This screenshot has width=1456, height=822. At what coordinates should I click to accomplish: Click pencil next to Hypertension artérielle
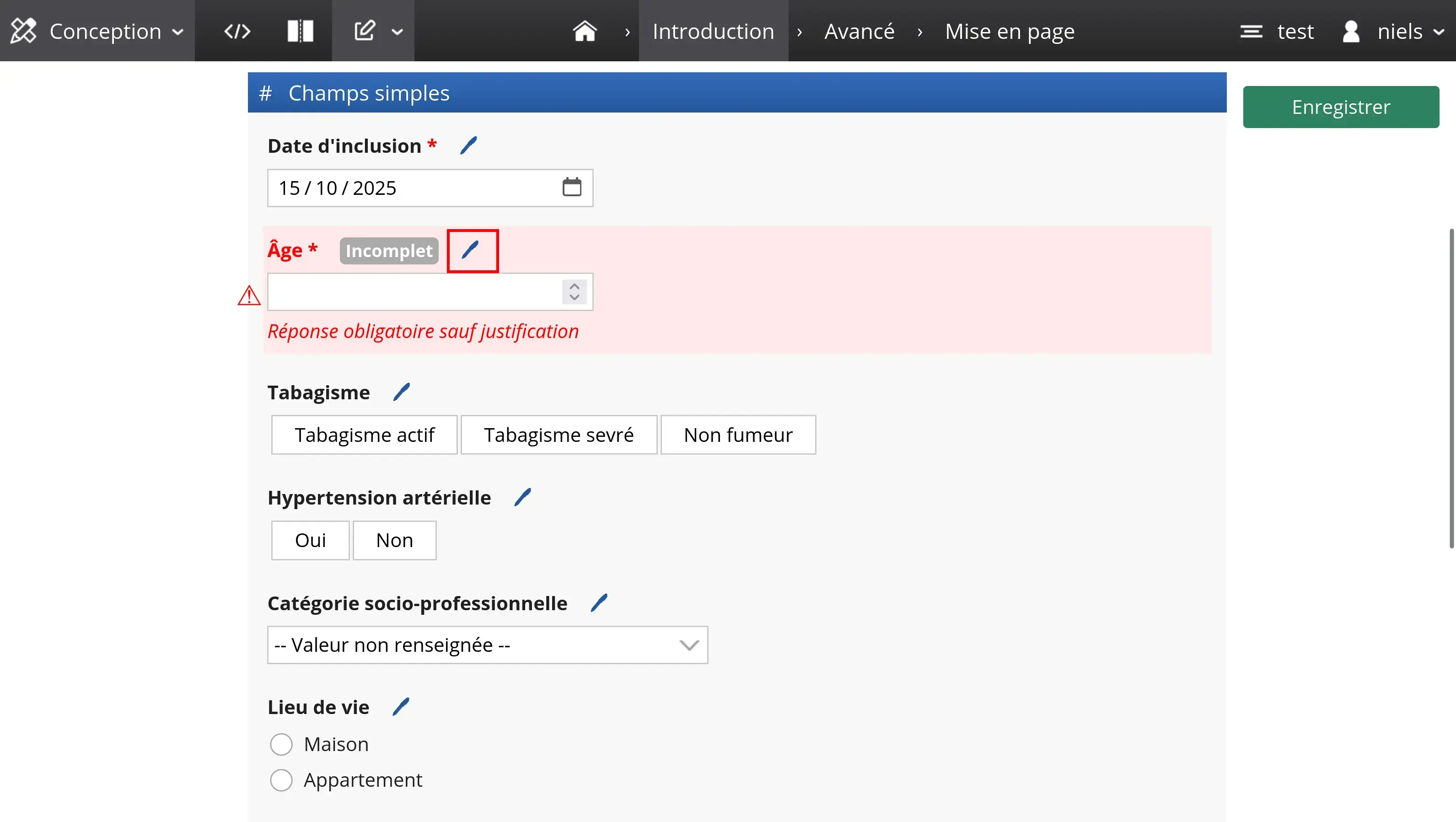522,498
